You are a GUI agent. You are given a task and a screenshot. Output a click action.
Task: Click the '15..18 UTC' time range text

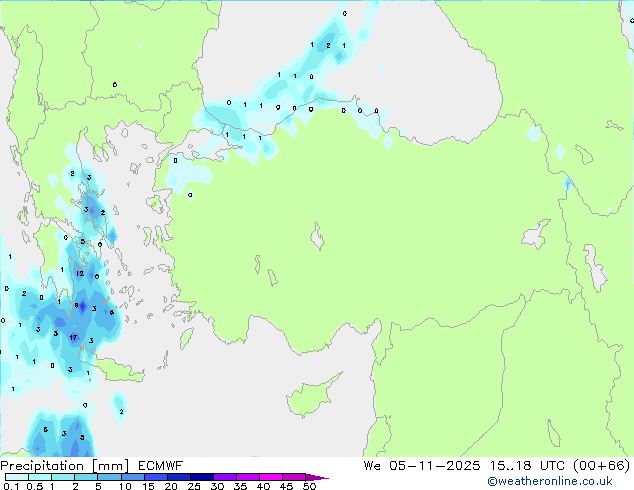point(526,466)
